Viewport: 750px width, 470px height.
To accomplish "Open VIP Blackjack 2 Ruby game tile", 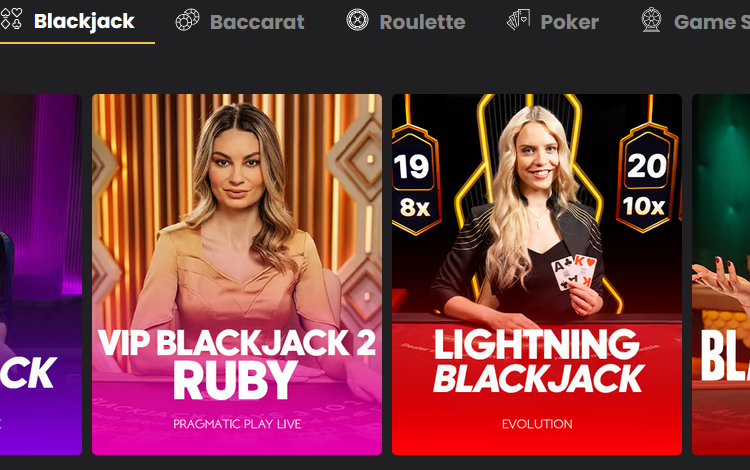I will tap(237, 274).
